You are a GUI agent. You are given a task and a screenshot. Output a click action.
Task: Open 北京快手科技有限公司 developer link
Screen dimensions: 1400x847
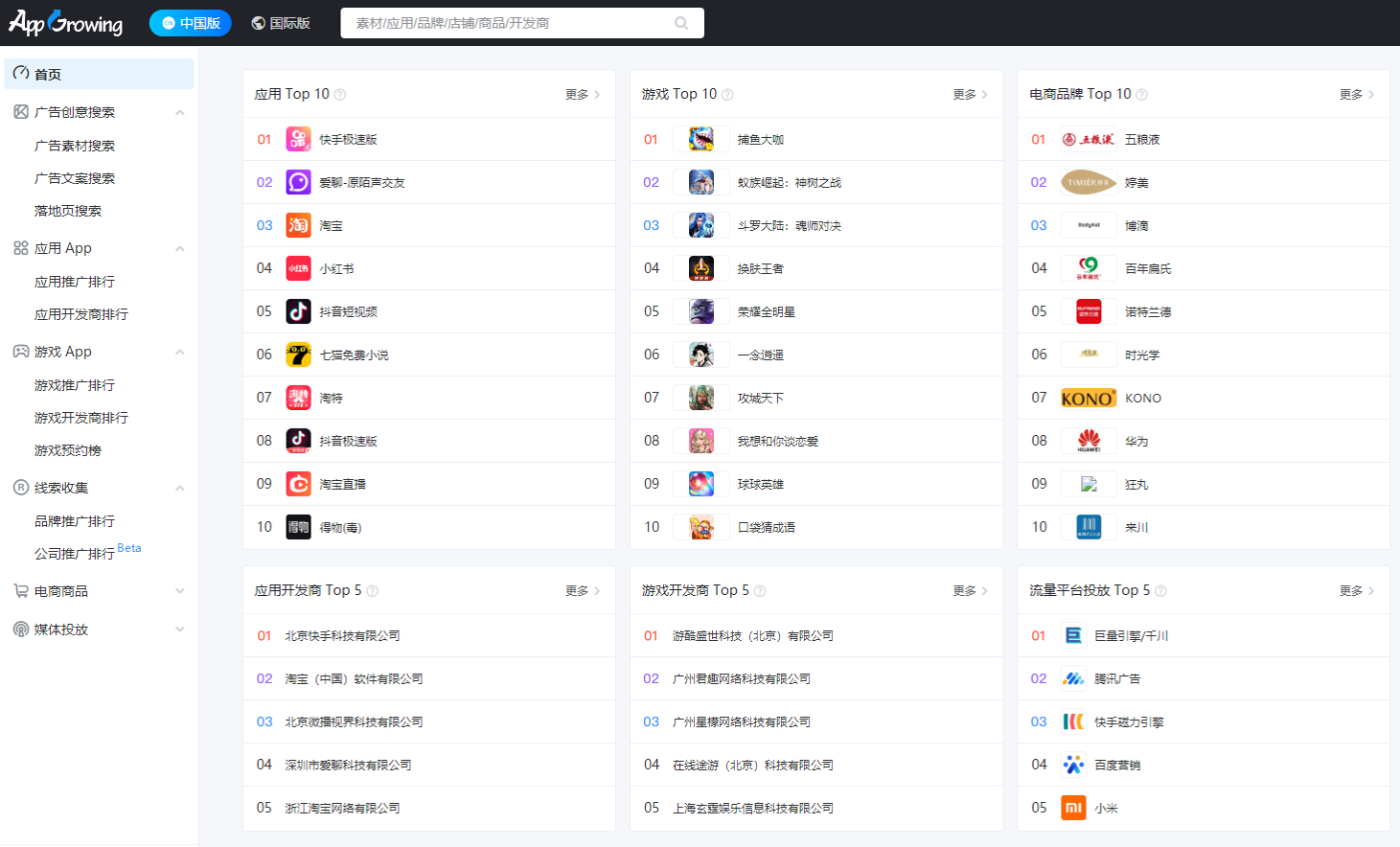342,635
